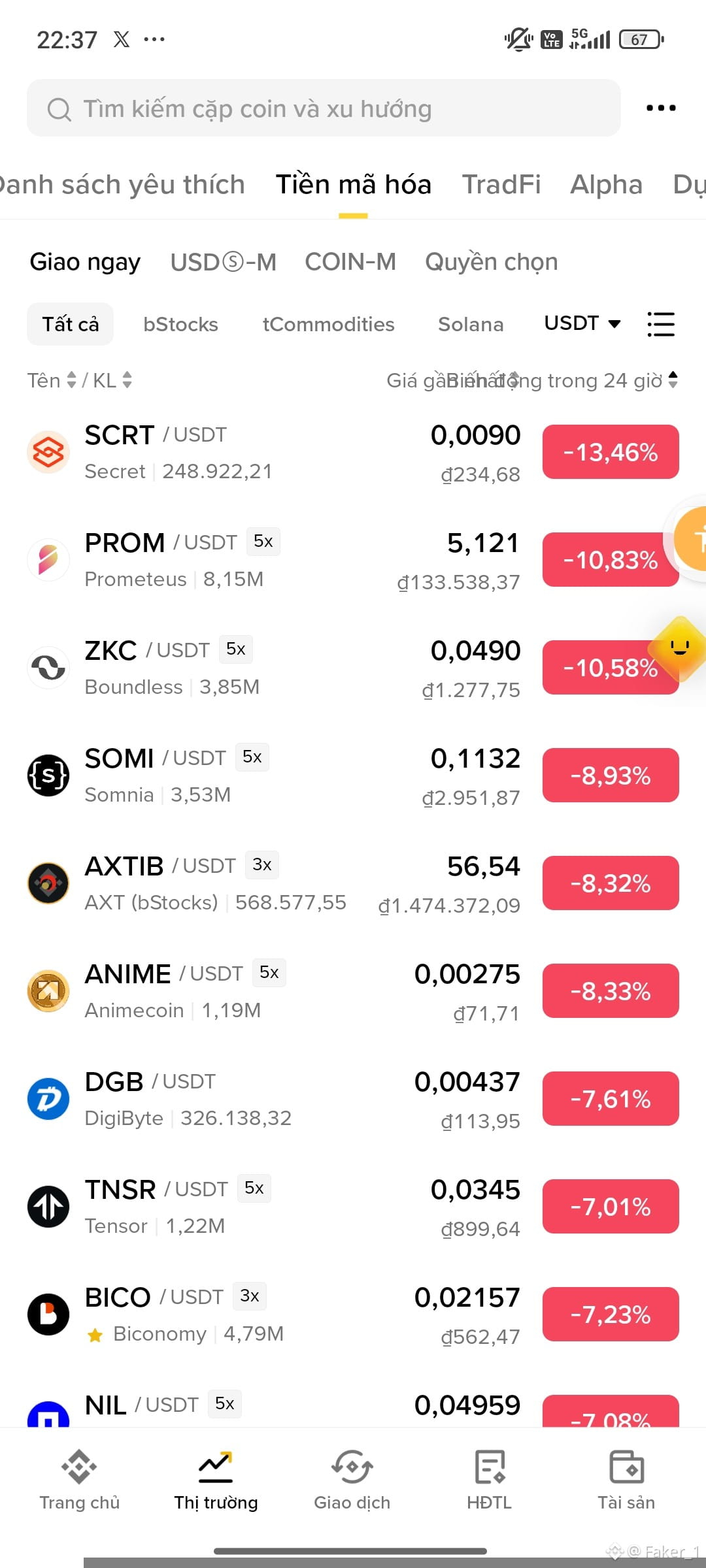Tap the SCRT Secret coin logo
This screenshot has height=1568, width=706.
pos(48,452)
